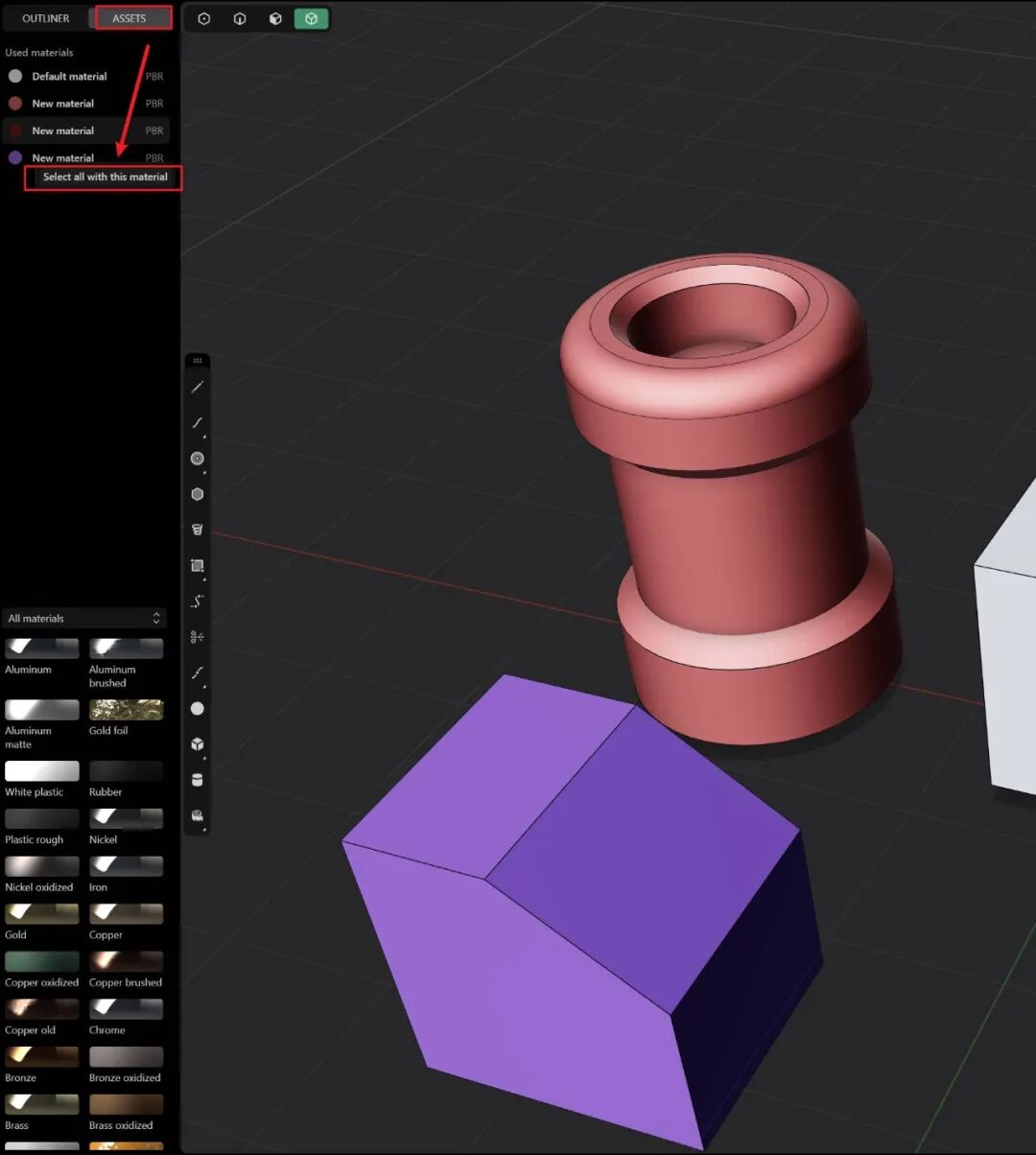Click the purple New material swatch
The width and height of the screenshot is (1036, 1155).
[x=15, y=157]
